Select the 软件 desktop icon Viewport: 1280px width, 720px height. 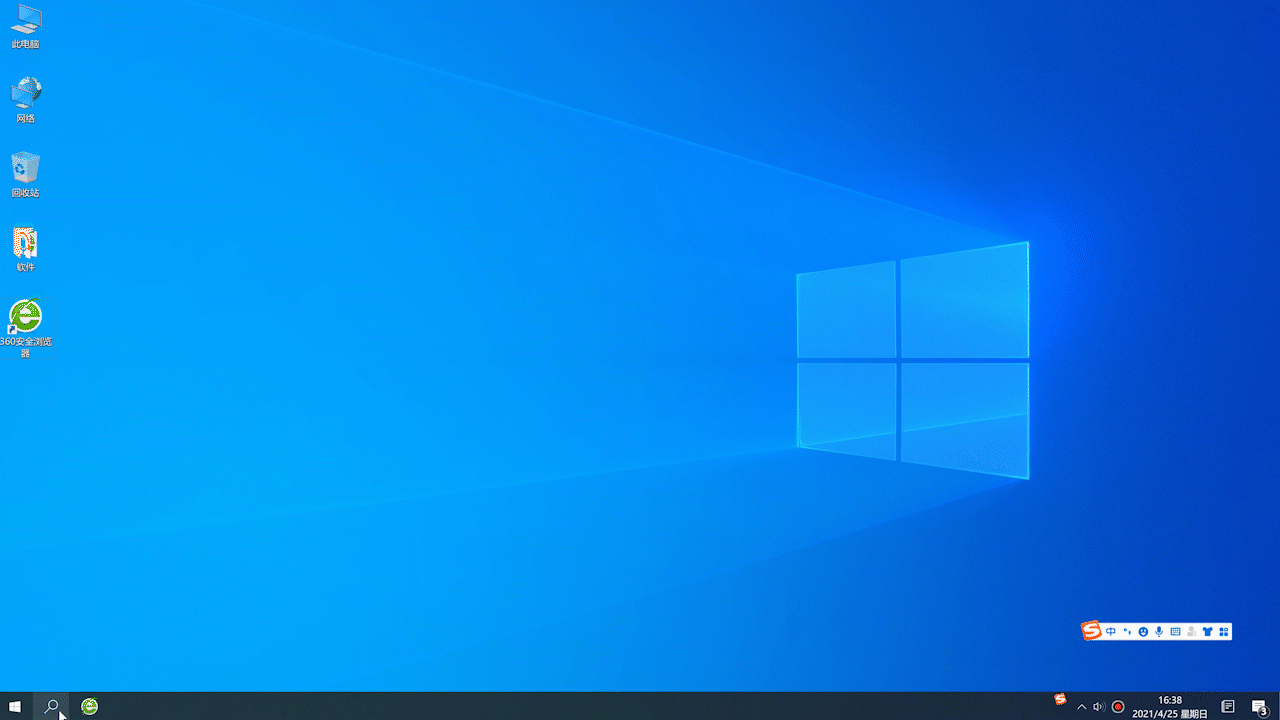(x=26, y=250)
